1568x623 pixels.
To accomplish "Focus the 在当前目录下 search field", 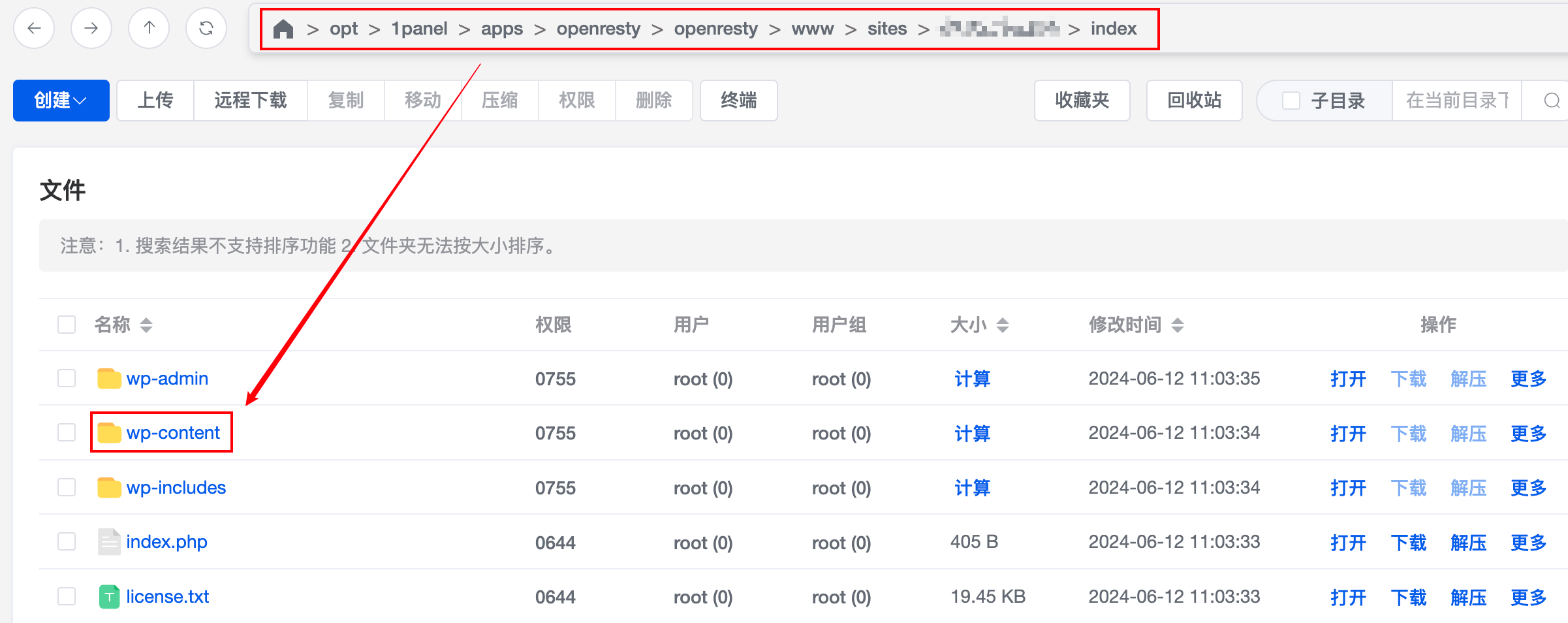I will pyautogui.click(x=1457, y=101).
